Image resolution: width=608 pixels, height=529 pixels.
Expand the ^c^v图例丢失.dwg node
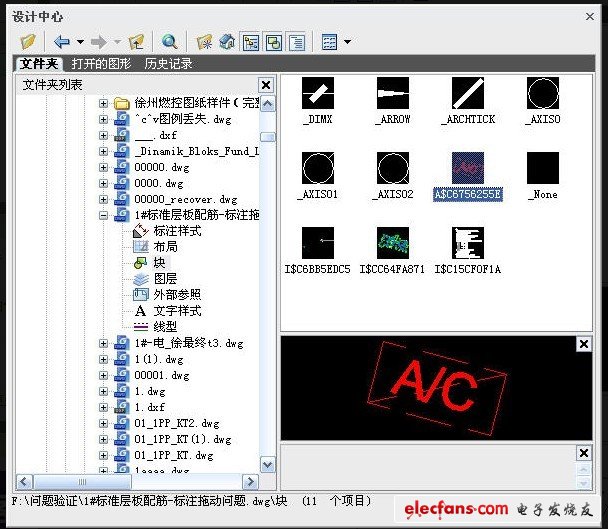[103, 119]
